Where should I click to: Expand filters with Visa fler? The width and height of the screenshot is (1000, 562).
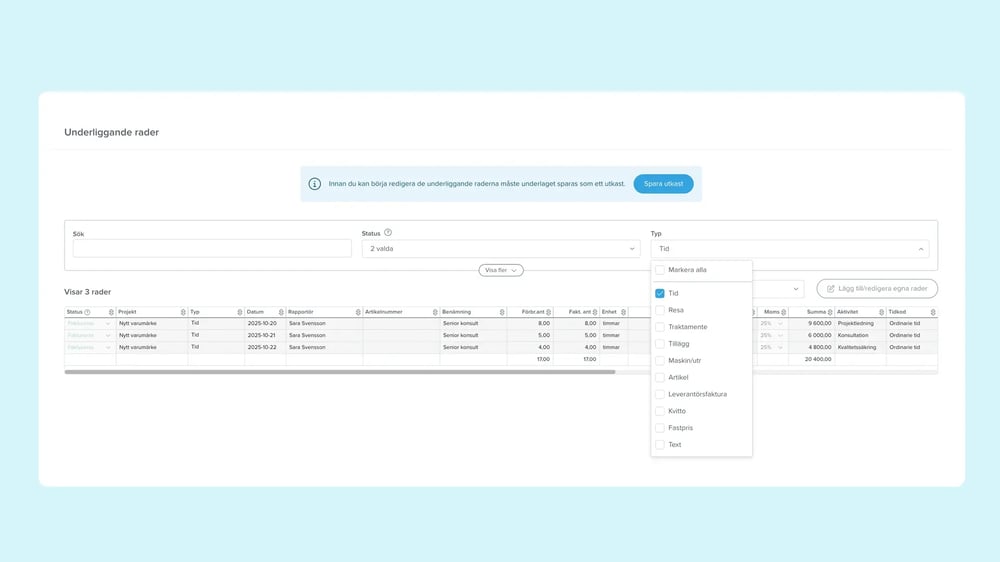500,270
